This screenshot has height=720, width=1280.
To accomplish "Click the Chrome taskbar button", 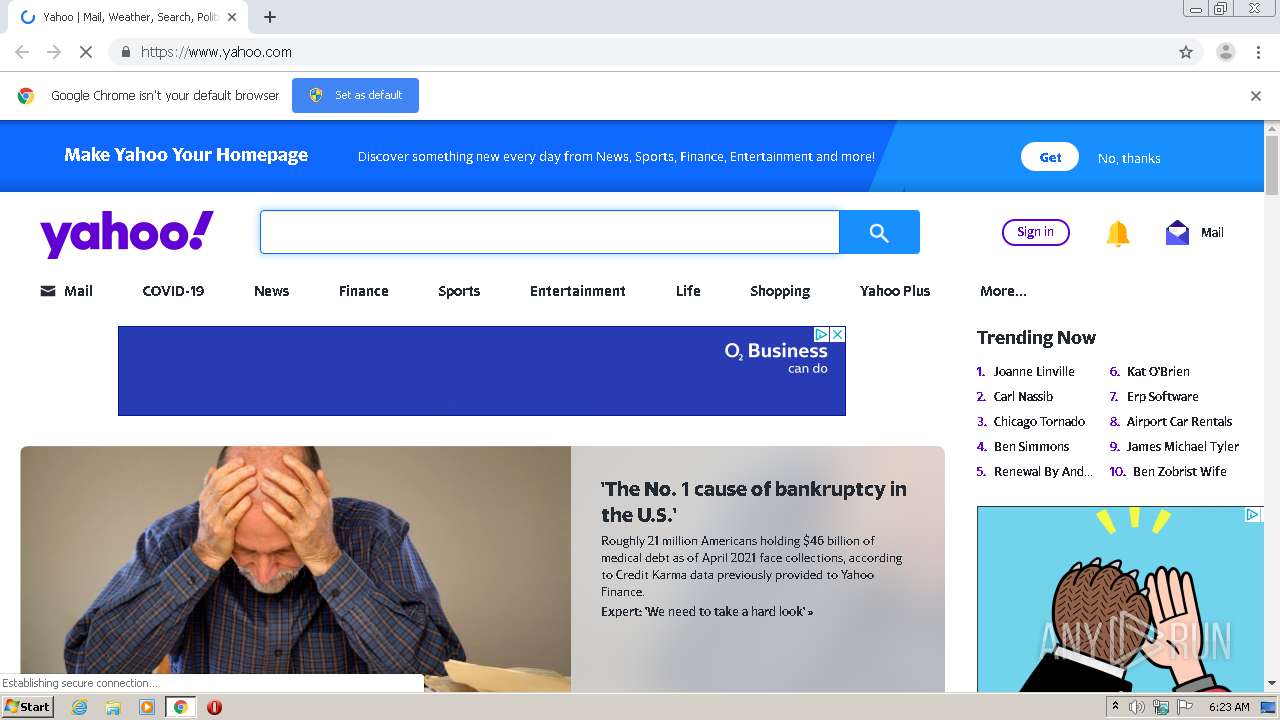I will pos(180,707).
